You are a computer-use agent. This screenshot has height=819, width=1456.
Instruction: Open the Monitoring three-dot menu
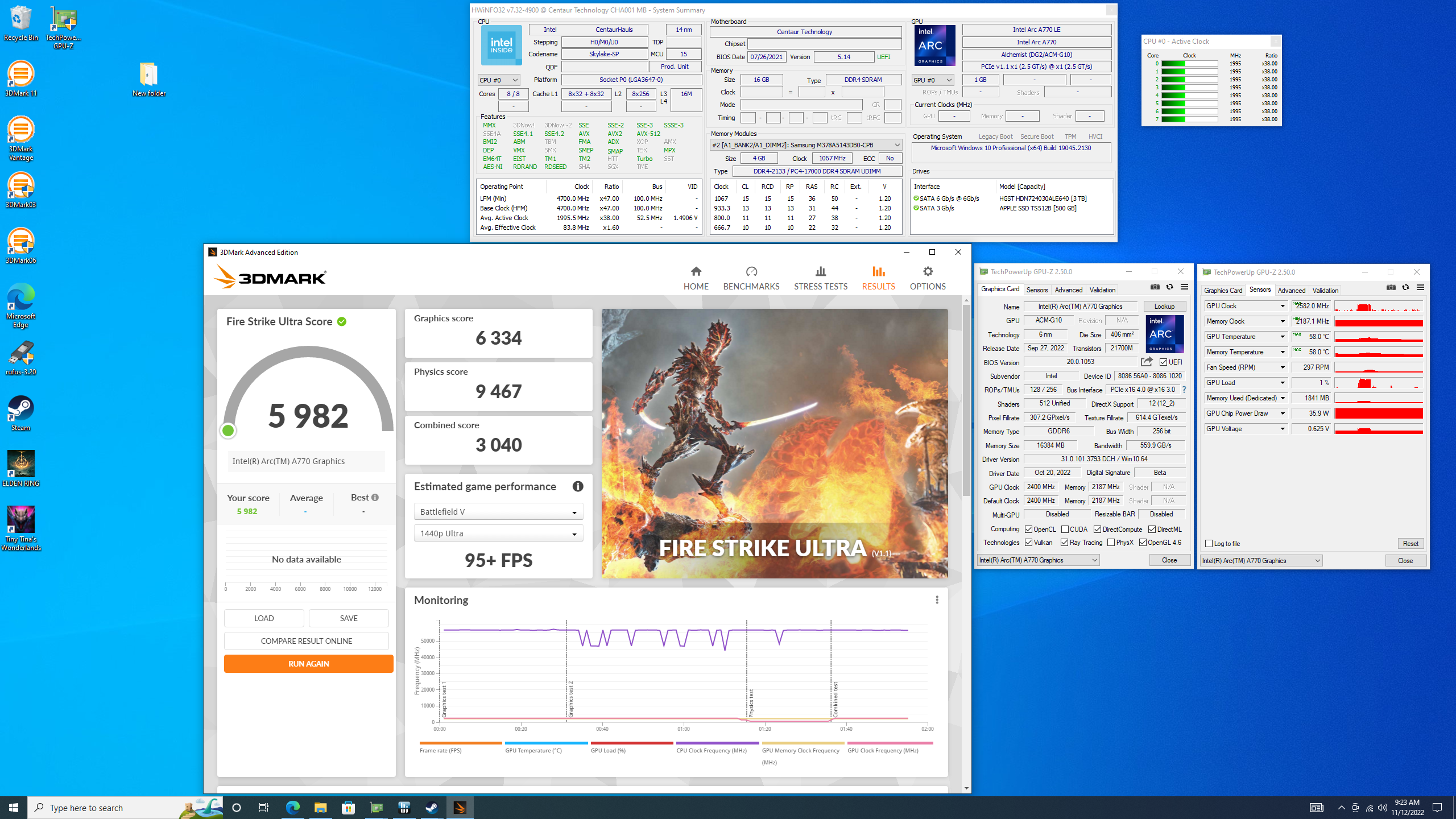click(937, 599)
